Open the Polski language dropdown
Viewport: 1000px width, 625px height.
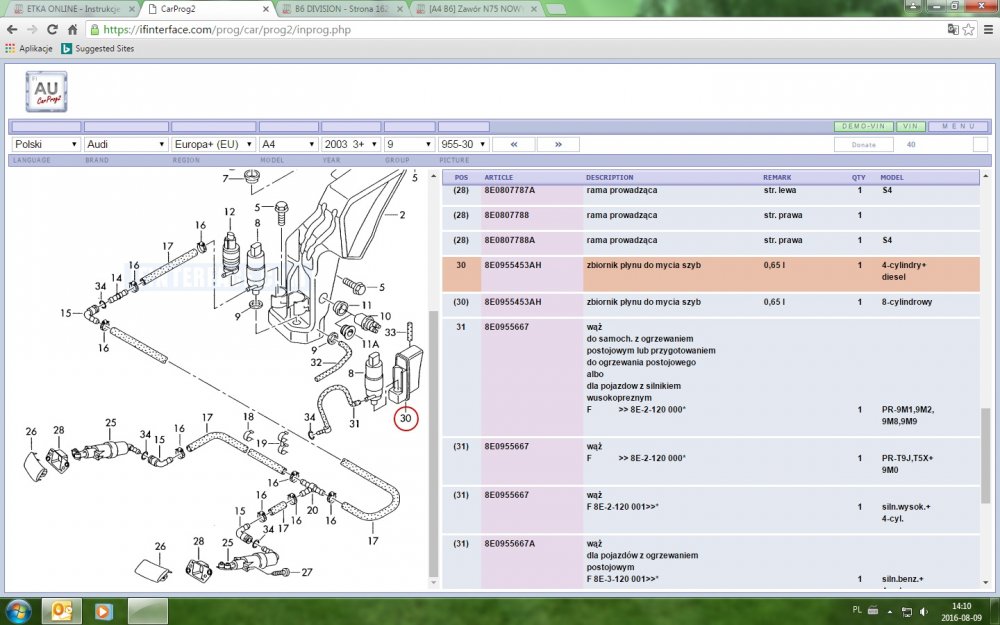[45, 144]
